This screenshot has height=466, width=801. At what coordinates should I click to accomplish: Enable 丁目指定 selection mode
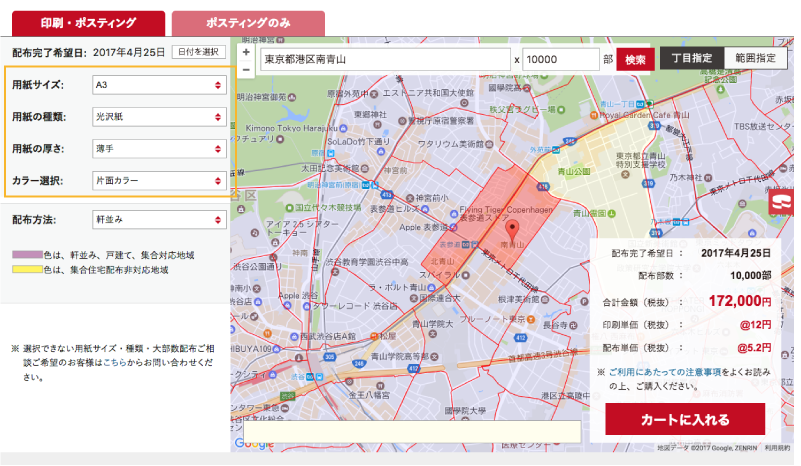click(x=691, y=59)
